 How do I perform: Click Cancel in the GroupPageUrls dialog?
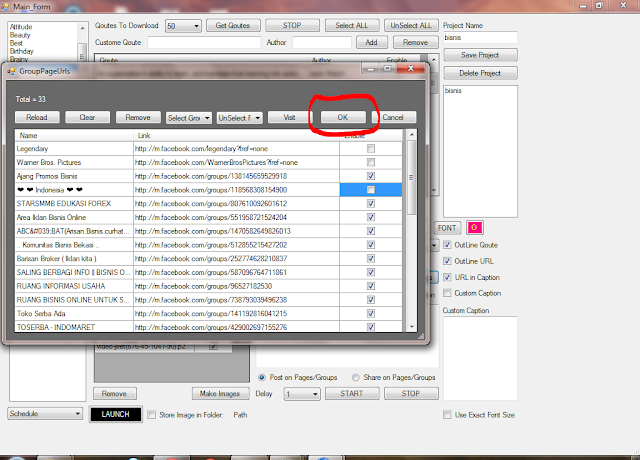pyautogui.click(x=393, y=118)
